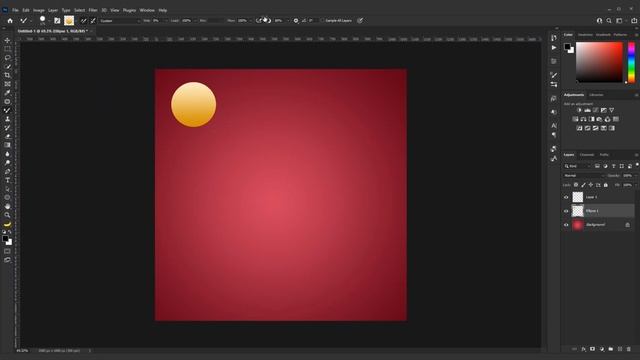Select the Rectangular Marquee tool
640x360 pixels.
pyautogui.click(x=7, y=49)
